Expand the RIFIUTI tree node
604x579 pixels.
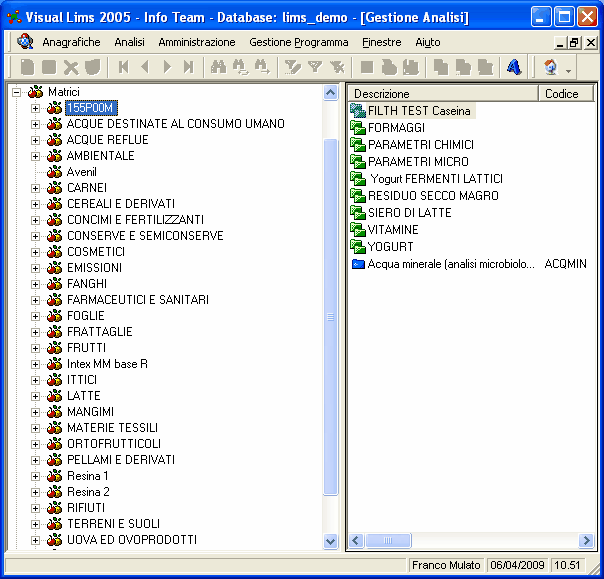[35, 508]
